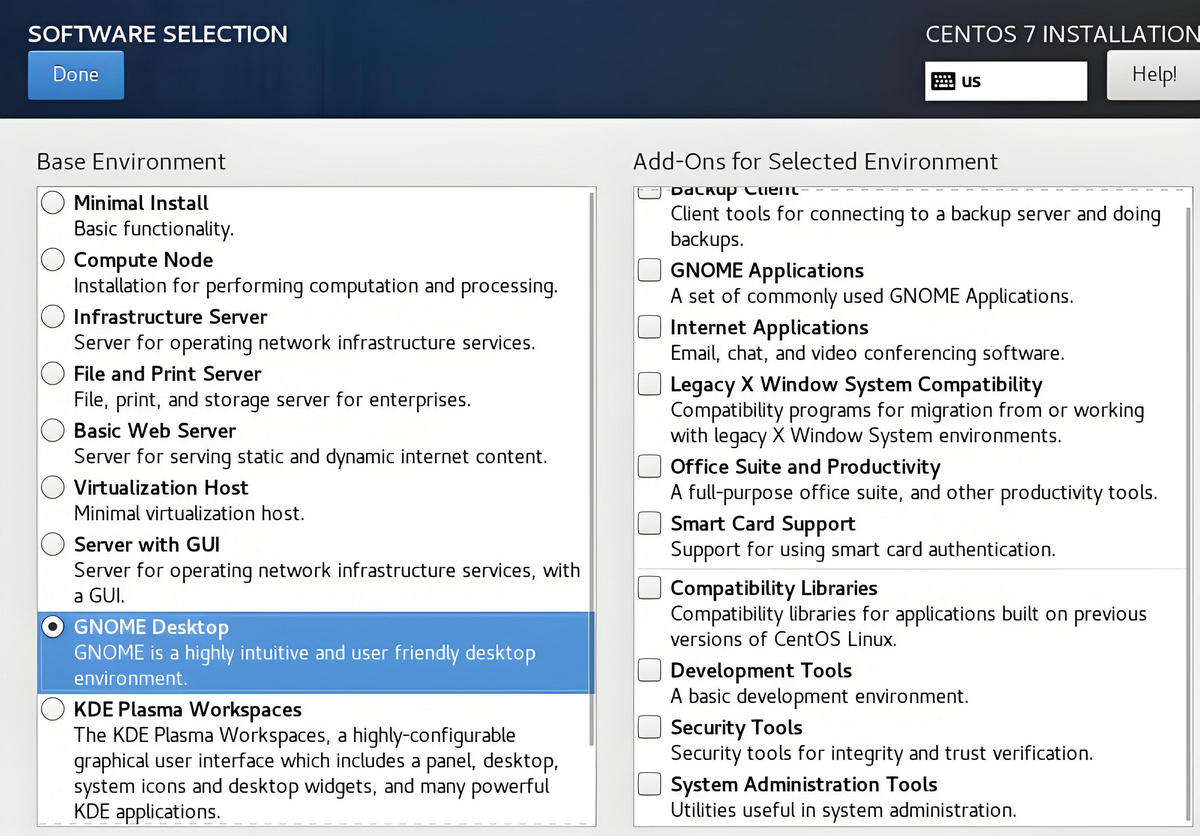Click 'Server for serving static and dynamic internet content.'
1200x836 pixels.
tap(311, 457)
